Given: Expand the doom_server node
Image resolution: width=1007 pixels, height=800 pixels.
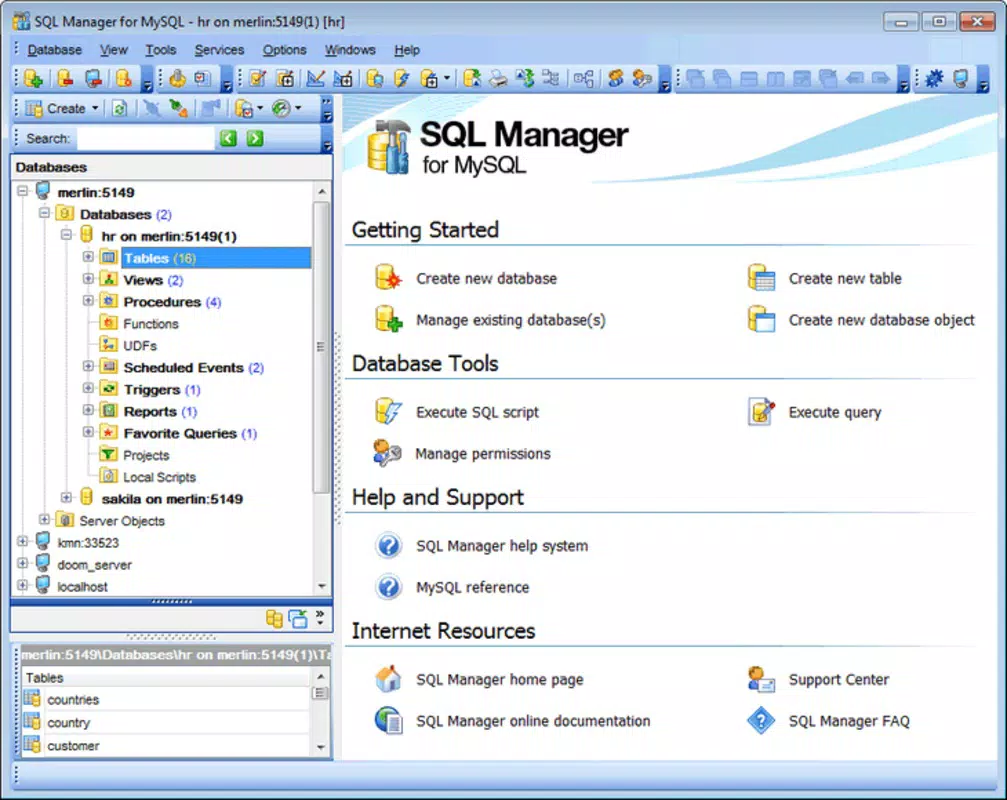Looking at the screenshot, I should 22,563.
